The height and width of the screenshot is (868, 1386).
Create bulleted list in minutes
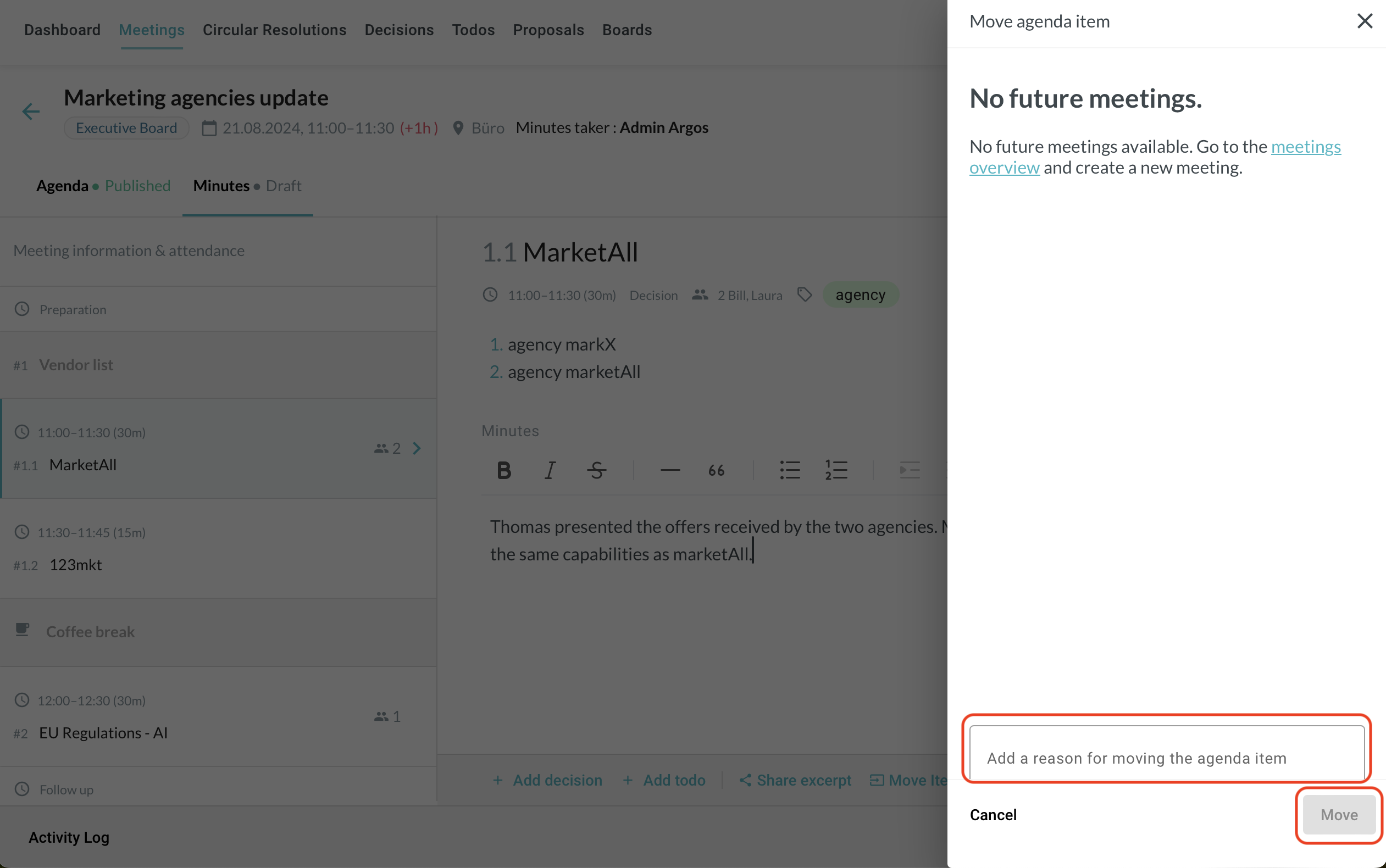[x=790, y=470]
